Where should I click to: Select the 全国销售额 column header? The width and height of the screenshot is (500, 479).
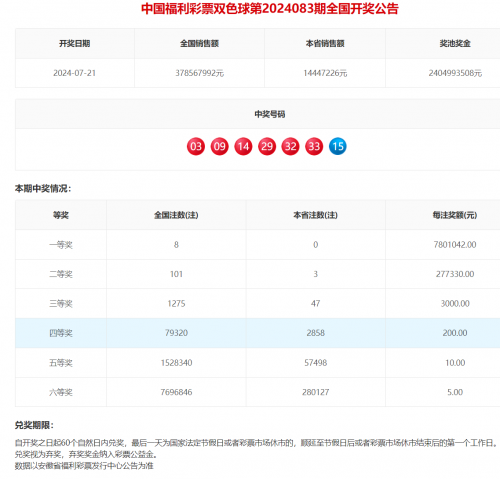pos(199,43)
